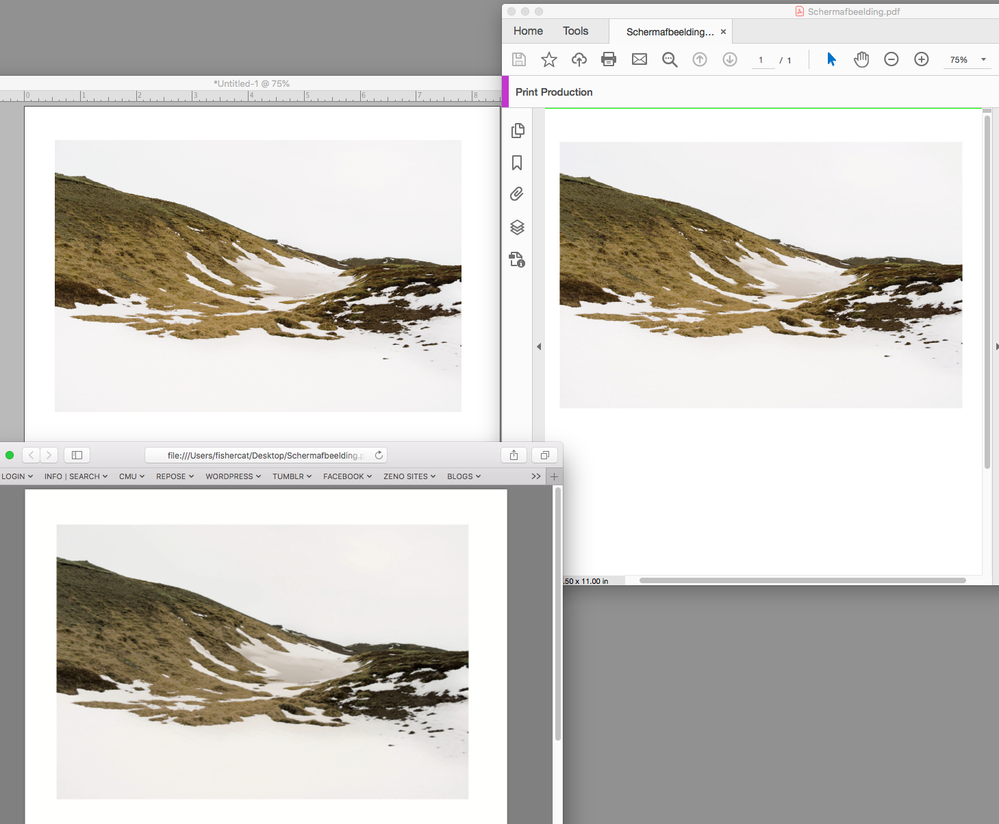Select the Hand tool in Acrobat
This screenshot has width=999, height=824.
tap(861, 59)
